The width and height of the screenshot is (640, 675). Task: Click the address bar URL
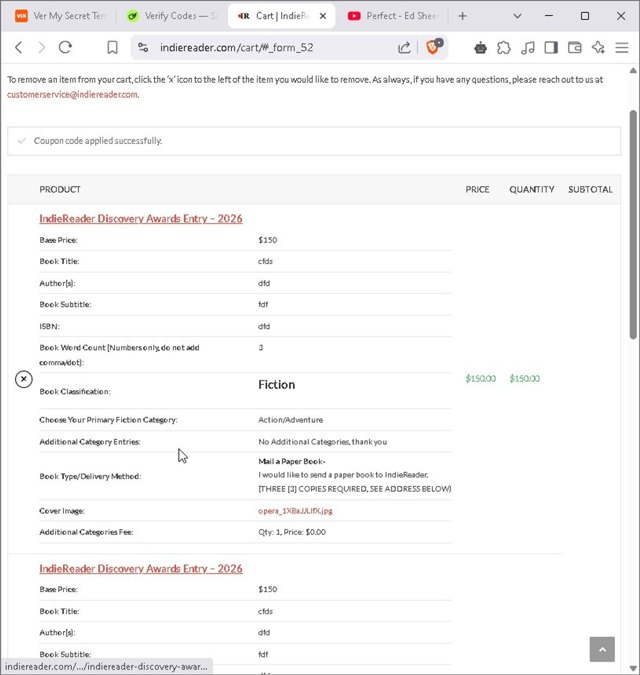point(236,47)
